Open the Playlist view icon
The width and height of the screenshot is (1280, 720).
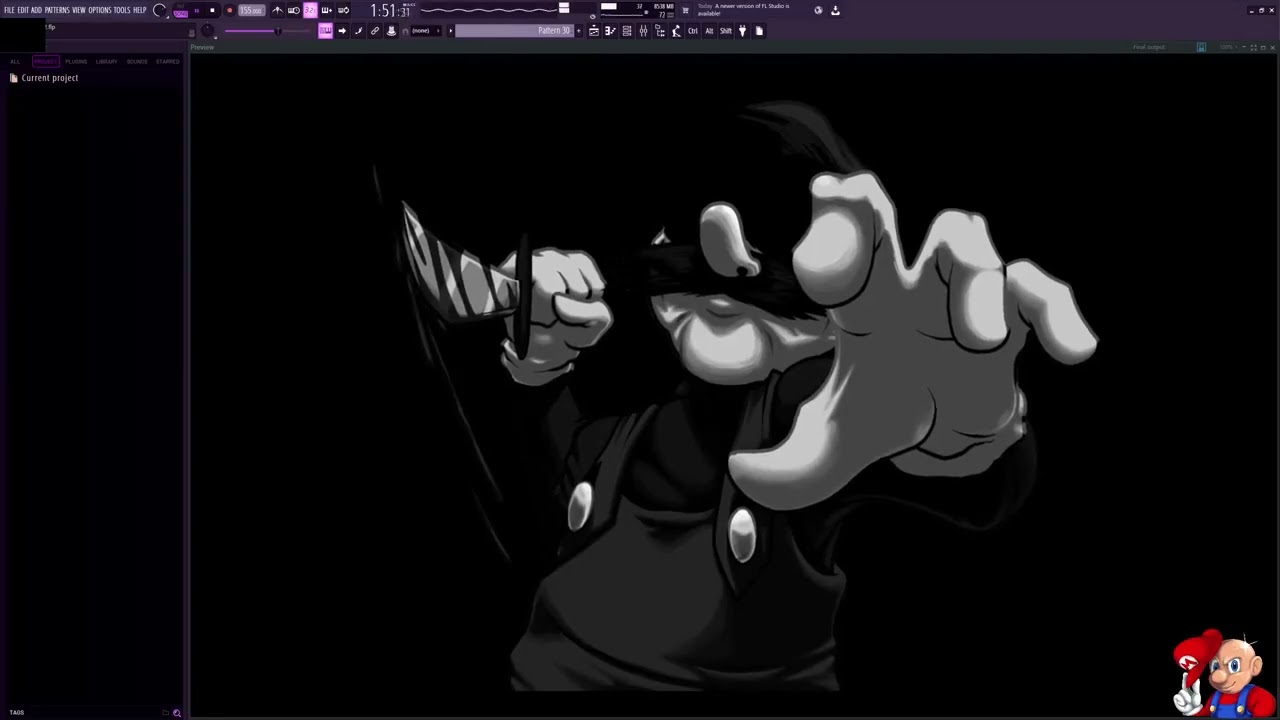[x=594, y=31]
